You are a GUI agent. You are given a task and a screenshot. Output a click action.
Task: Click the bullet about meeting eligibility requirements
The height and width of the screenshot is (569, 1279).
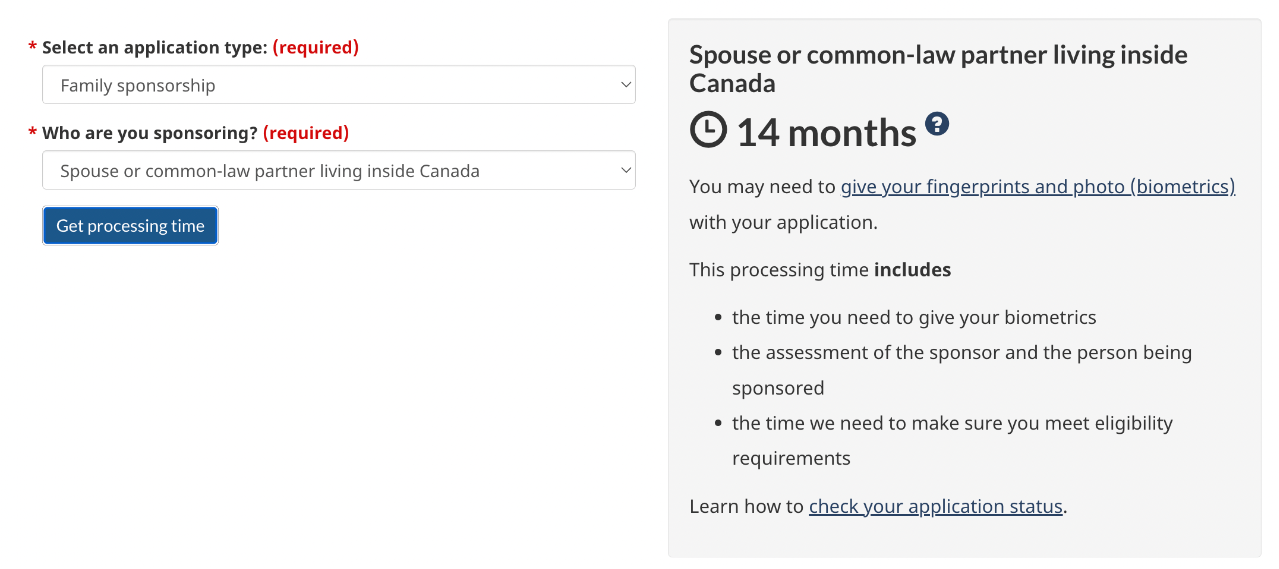(952, 424)
